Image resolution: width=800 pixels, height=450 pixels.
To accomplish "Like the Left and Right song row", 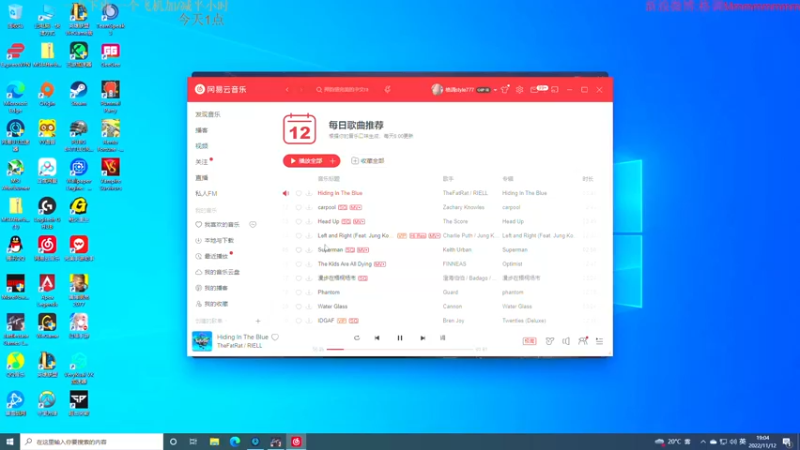I will tap(299, 236).
